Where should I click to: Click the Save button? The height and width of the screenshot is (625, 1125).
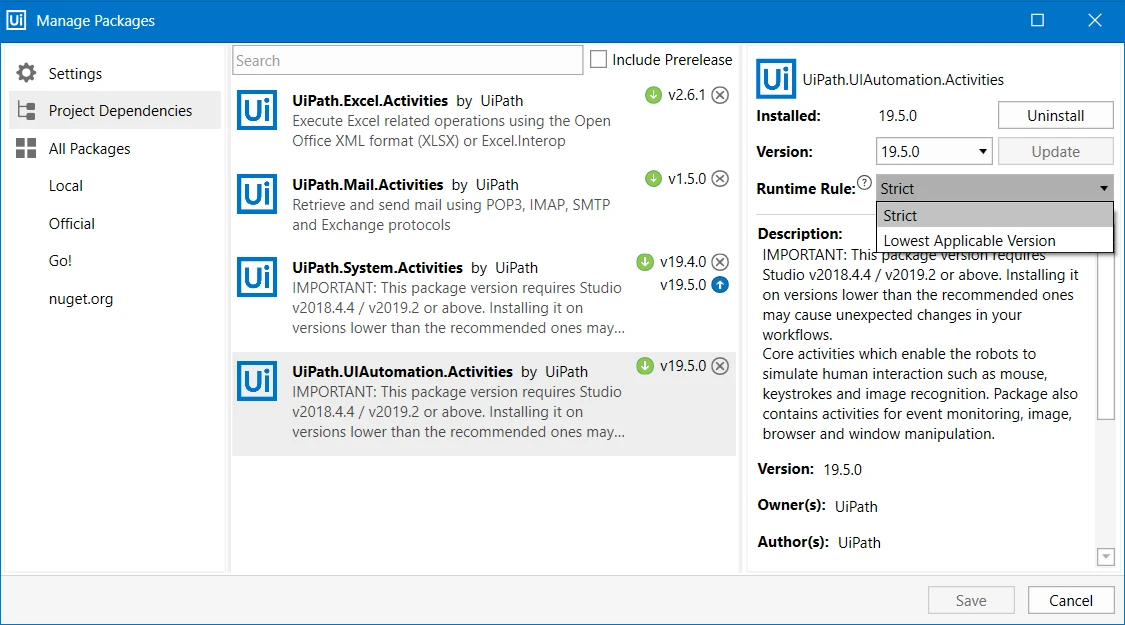971,601
